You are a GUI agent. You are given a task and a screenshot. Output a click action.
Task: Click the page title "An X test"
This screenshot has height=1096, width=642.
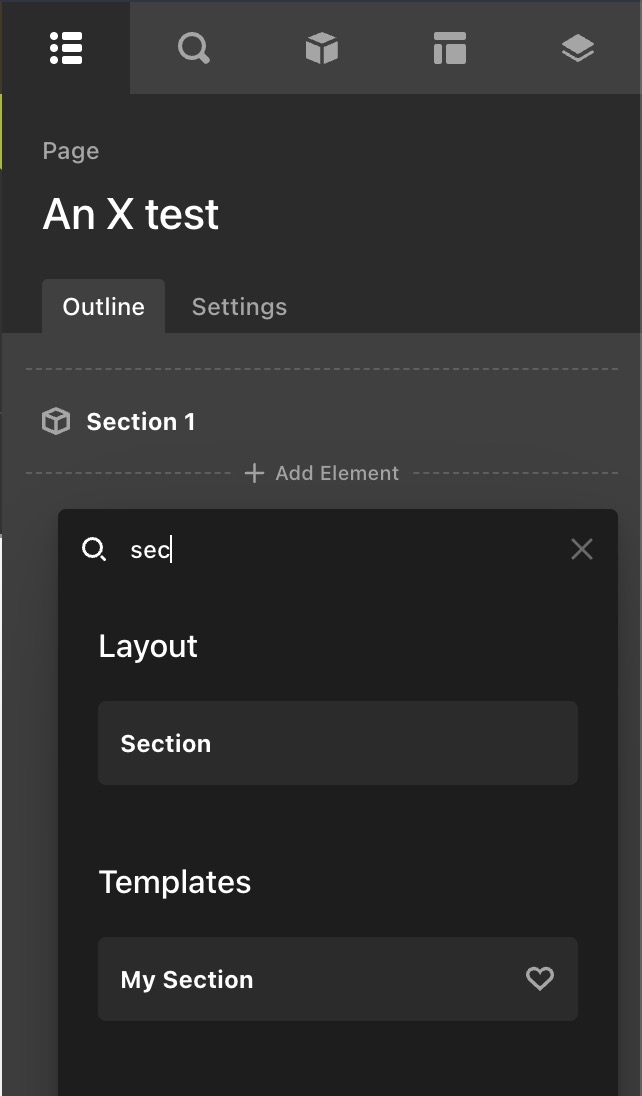coord(131,214)
